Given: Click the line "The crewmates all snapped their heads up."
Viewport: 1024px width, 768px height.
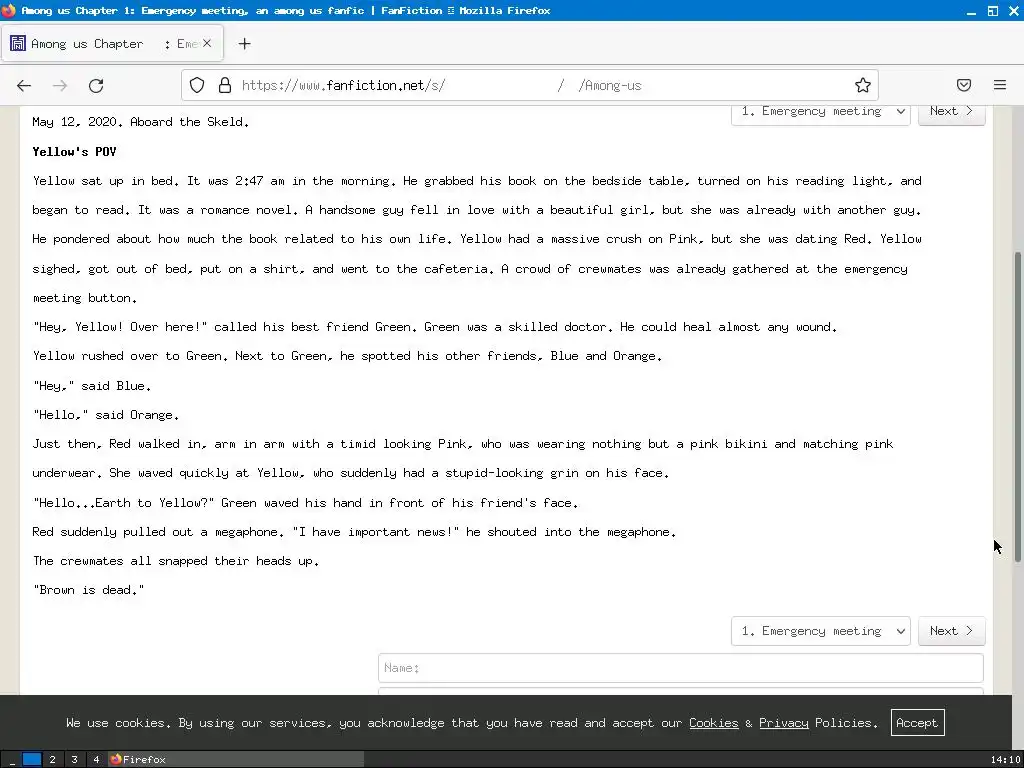Looking at the screenshot, I should 176,561.
